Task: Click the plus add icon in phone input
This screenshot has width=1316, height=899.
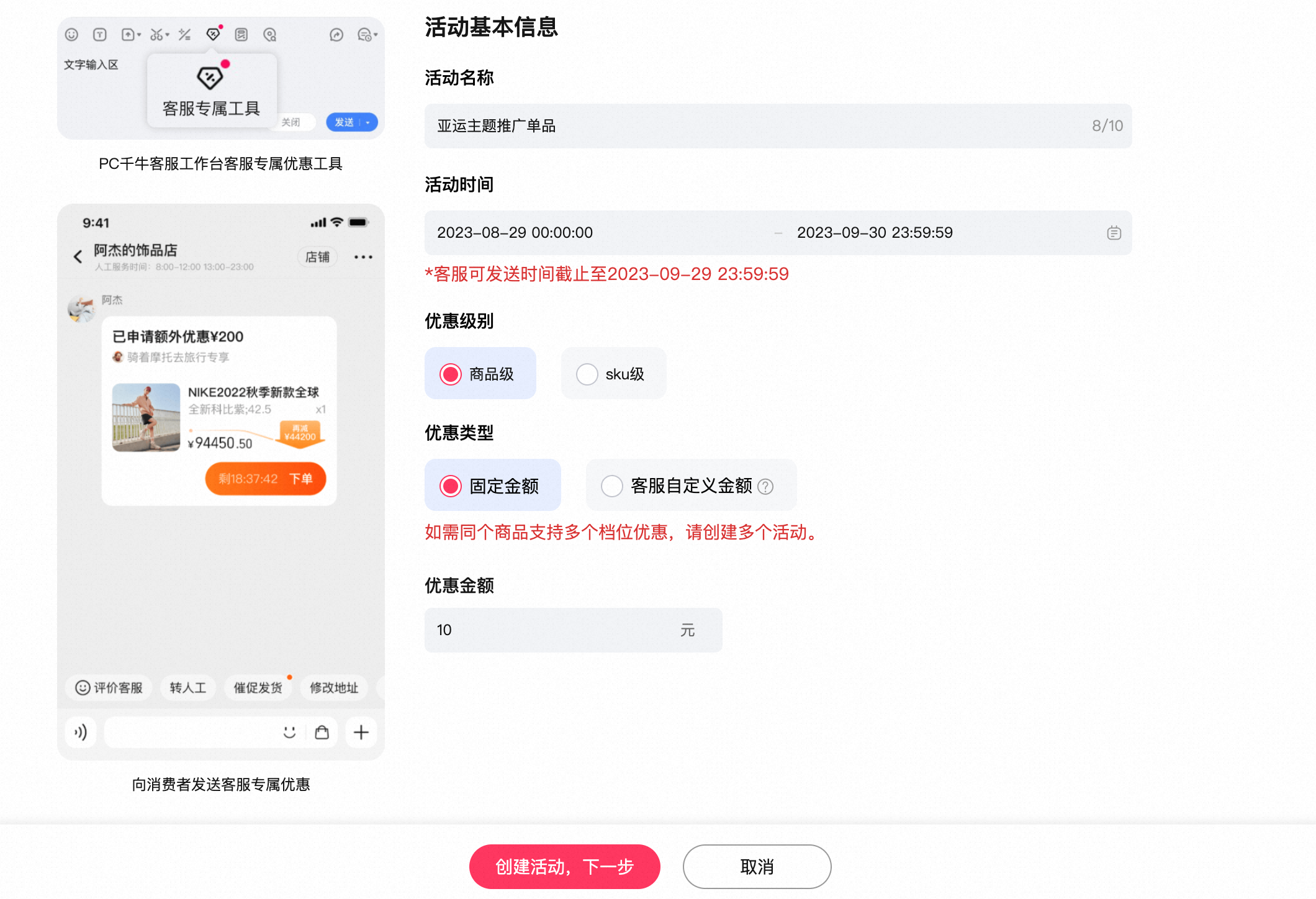Action: [361, 733]
